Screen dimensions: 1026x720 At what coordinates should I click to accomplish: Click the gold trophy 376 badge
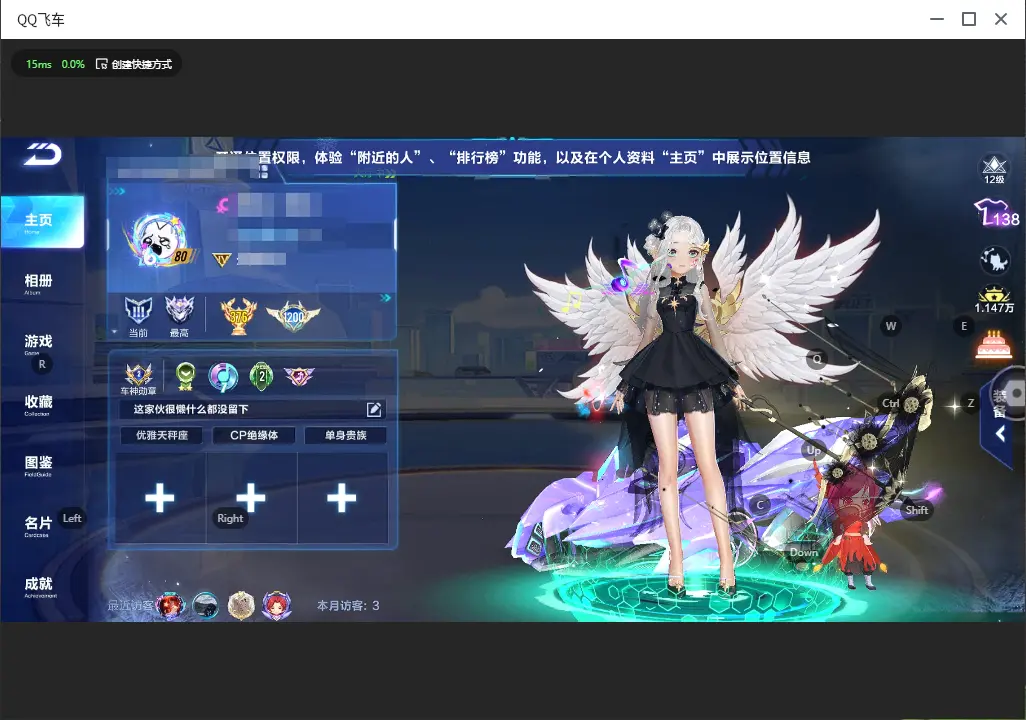(238, 316)
